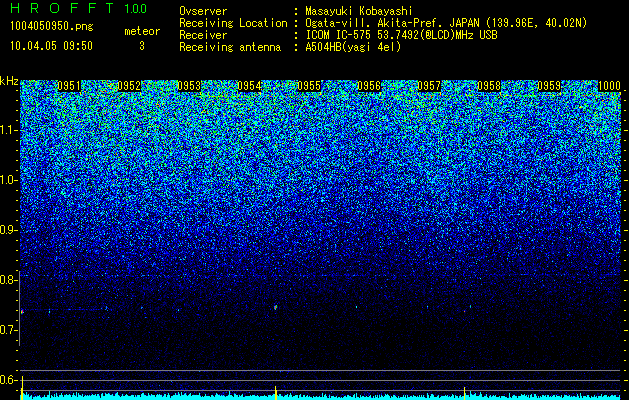Screen dimensions: 629x400
Task: Click the 0.7 kHz axis label
Action: [x=9, y=330]
